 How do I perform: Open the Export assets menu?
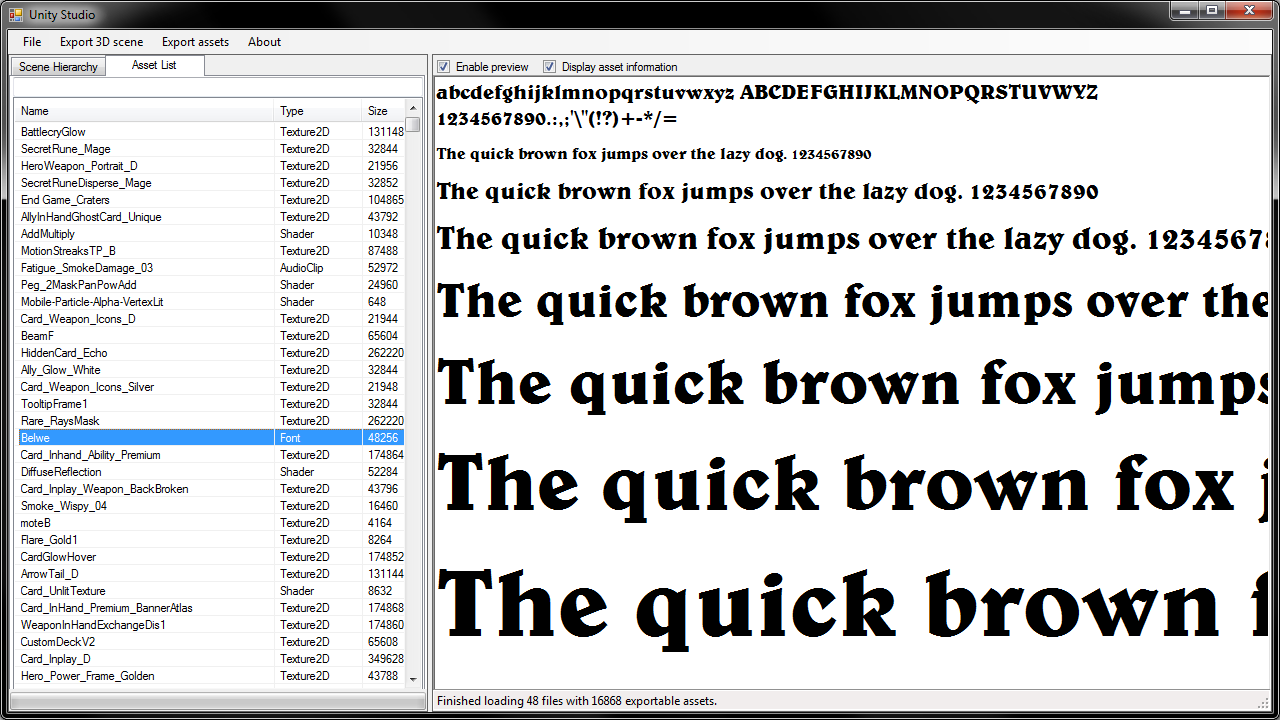coord(195,42)
